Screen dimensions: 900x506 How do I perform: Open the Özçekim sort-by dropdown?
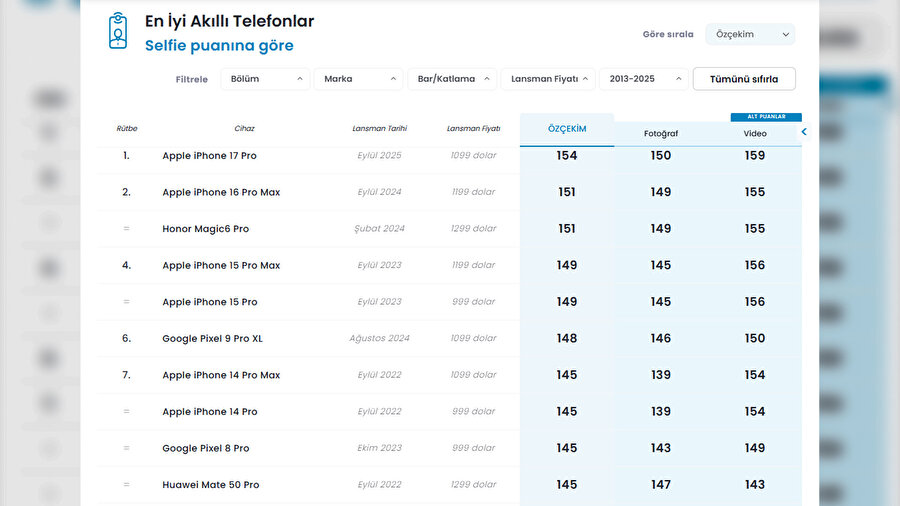tap(750, 35)
